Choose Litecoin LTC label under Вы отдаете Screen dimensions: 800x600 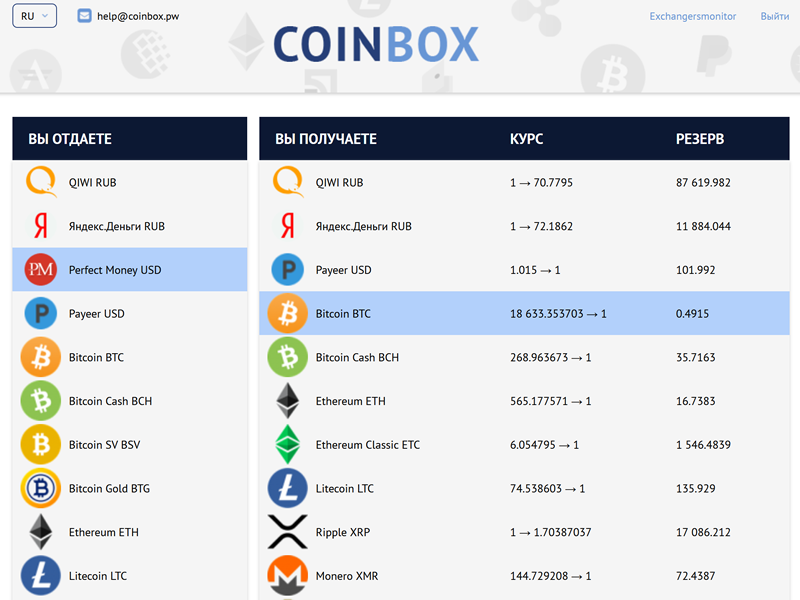coord(97,576)
